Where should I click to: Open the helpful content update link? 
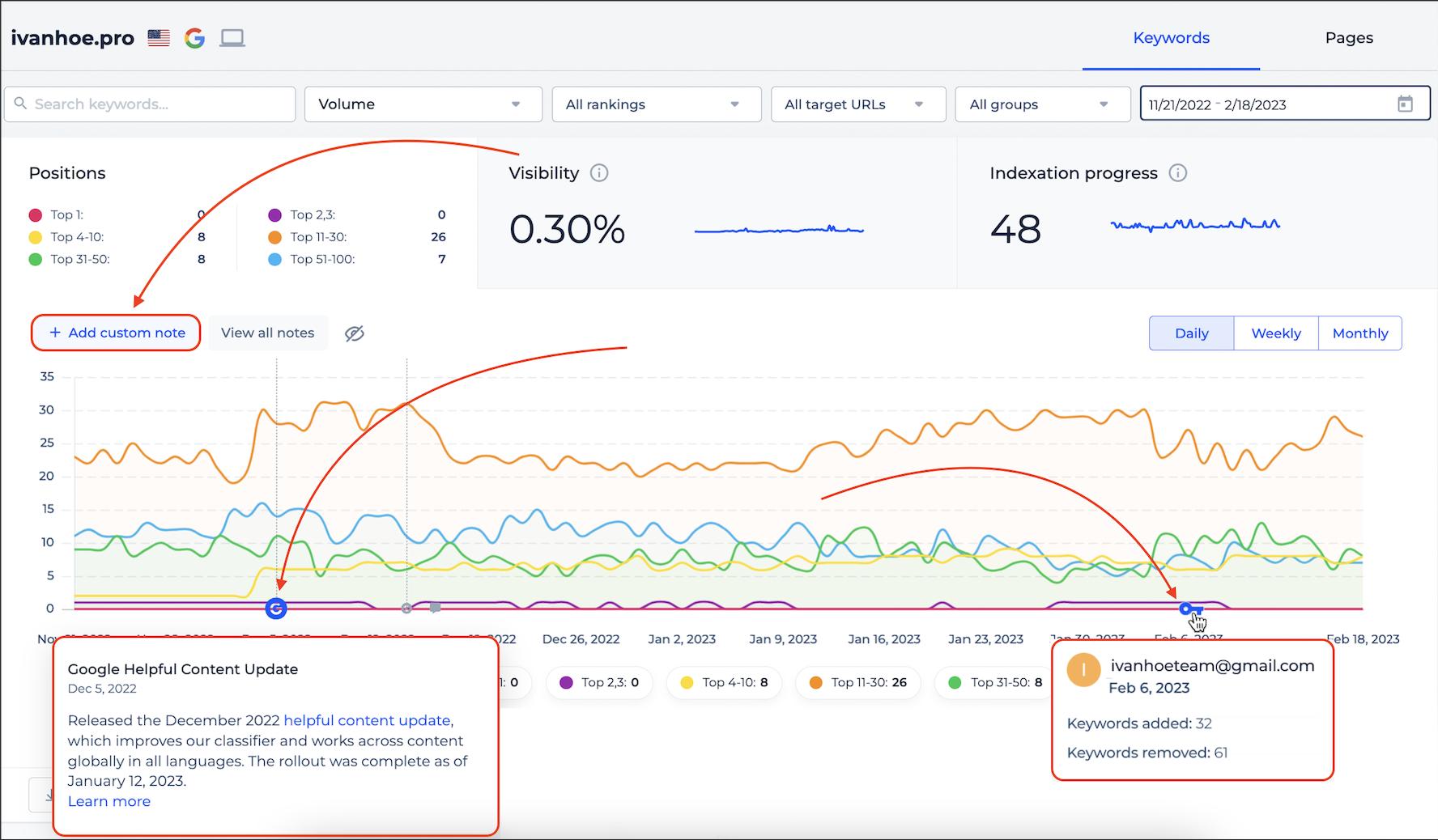tap(367, 720)
